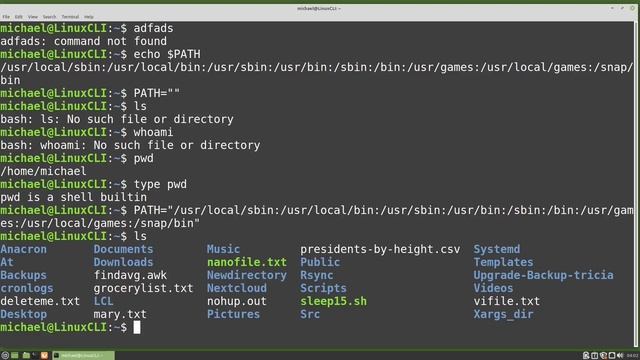640x360 pixels.
Task: Click the 'mary.txt' file name
Action: coord(120,315)
